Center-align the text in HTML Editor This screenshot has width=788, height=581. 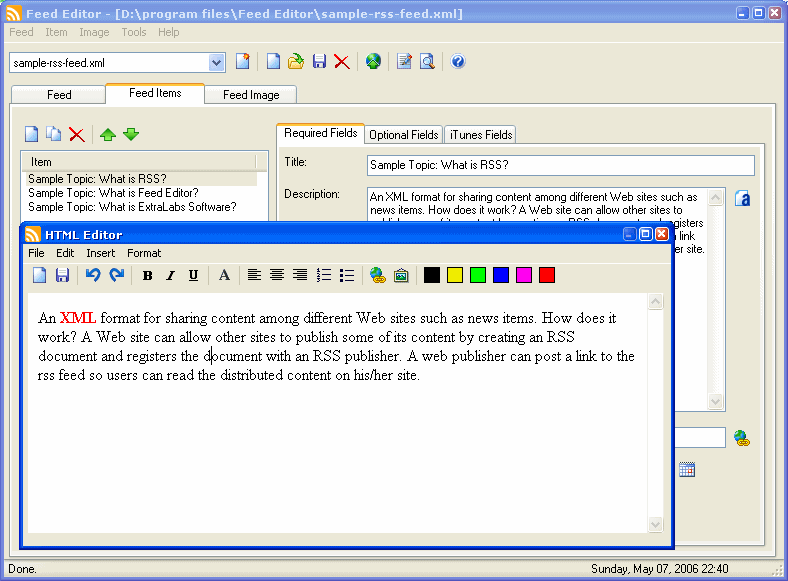(x=277, y=275)
